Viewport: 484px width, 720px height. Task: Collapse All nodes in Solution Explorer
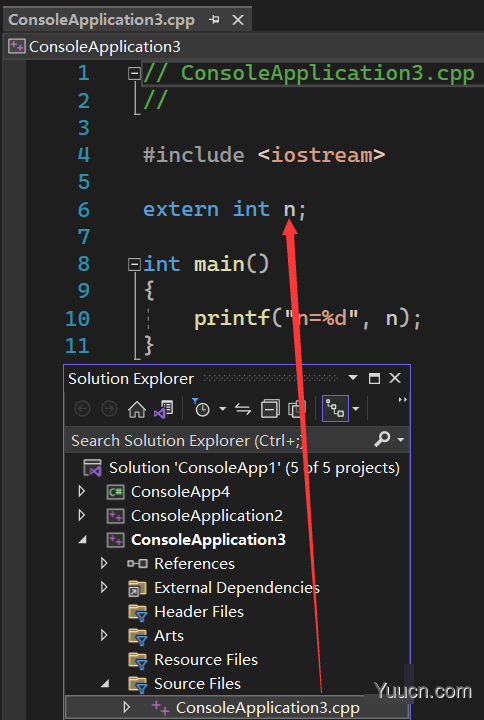[x=270, y=409]
